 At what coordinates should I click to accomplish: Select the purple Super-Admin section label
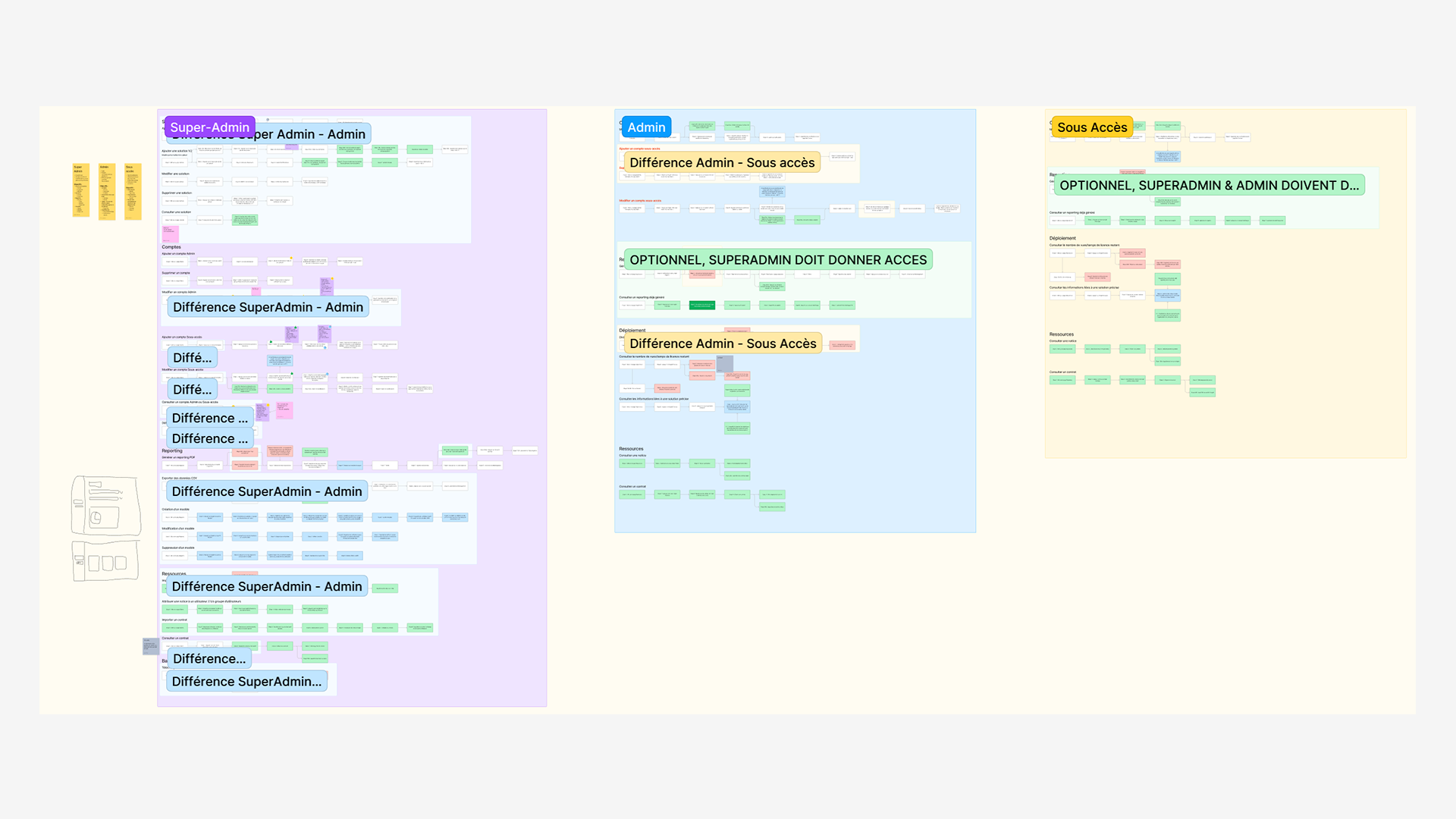coord(209,127)
